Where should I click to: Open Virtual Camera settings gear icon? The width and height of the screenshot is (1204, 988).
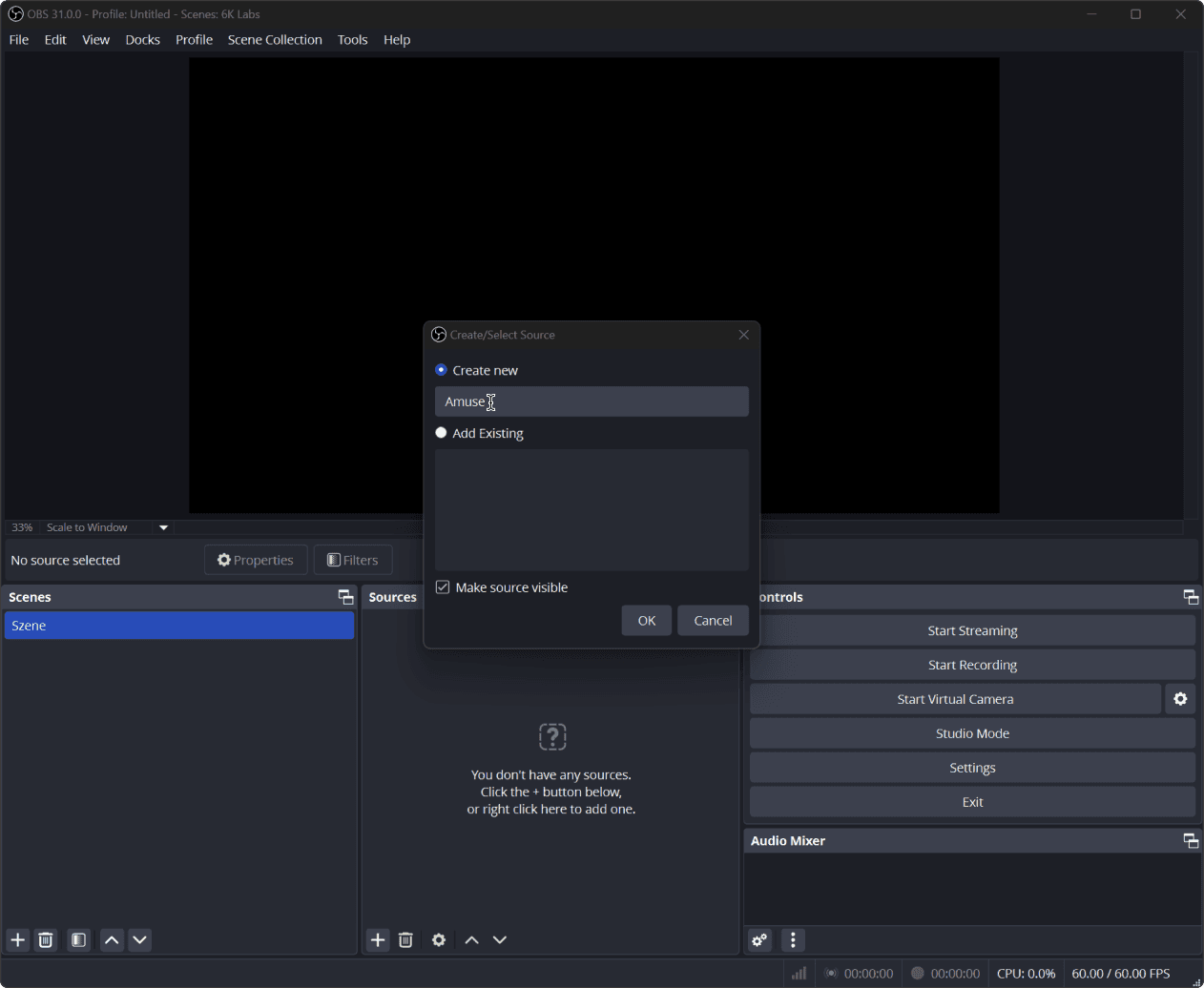1180,699
